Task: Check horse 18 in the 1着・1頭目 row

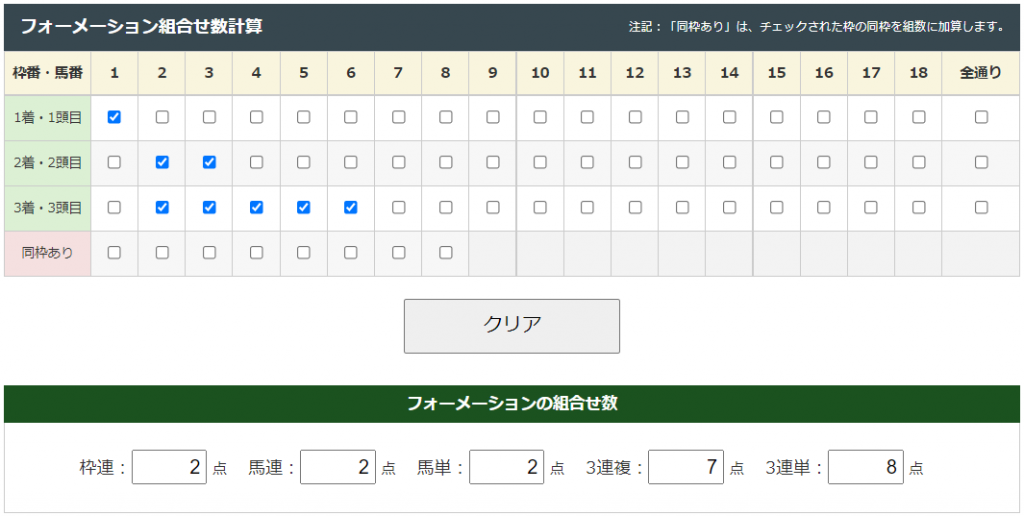Action: [918, 117]
